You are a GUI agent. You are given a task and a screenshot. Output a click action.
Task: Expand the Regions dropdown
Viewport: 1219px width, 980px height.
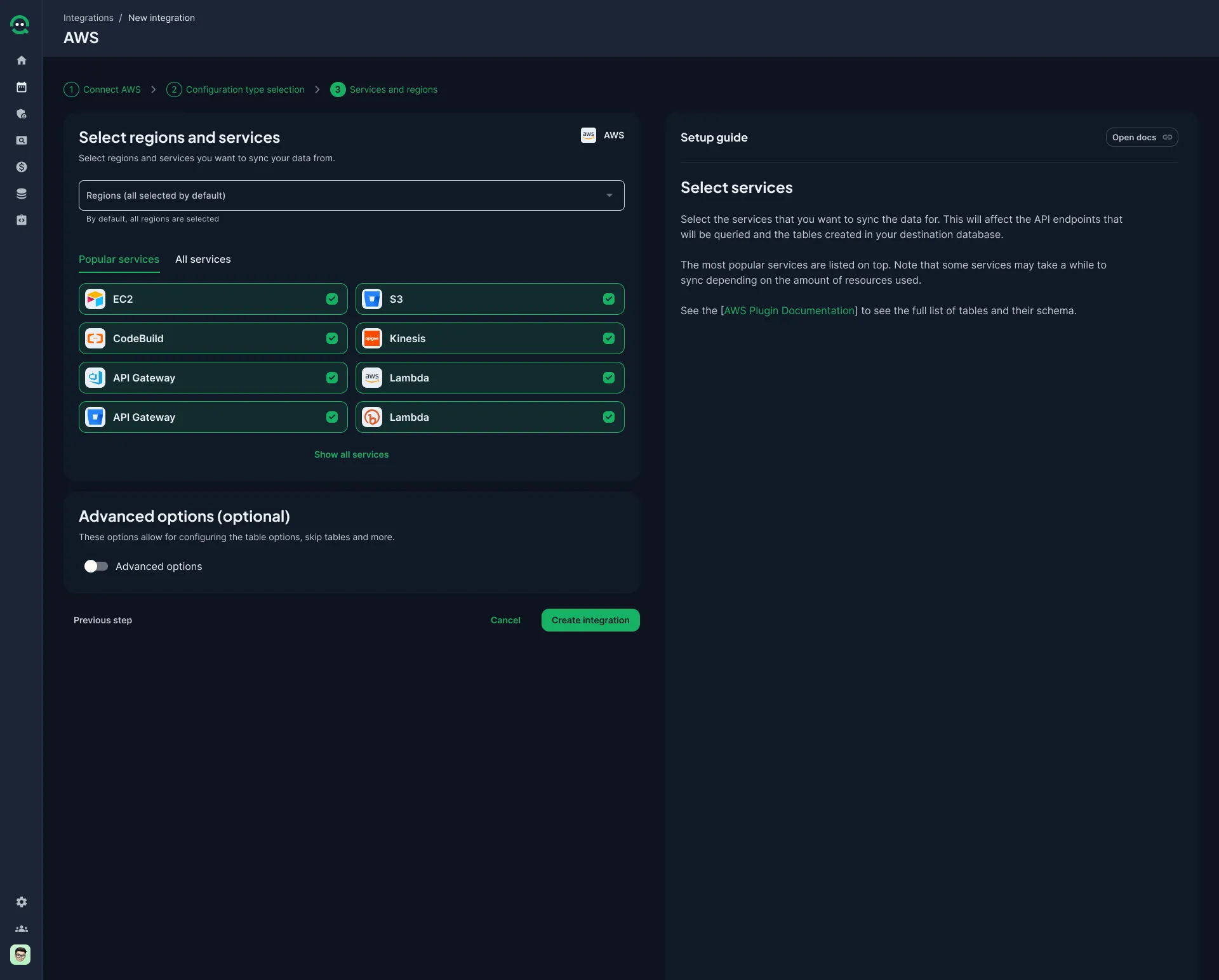(351, 195)
